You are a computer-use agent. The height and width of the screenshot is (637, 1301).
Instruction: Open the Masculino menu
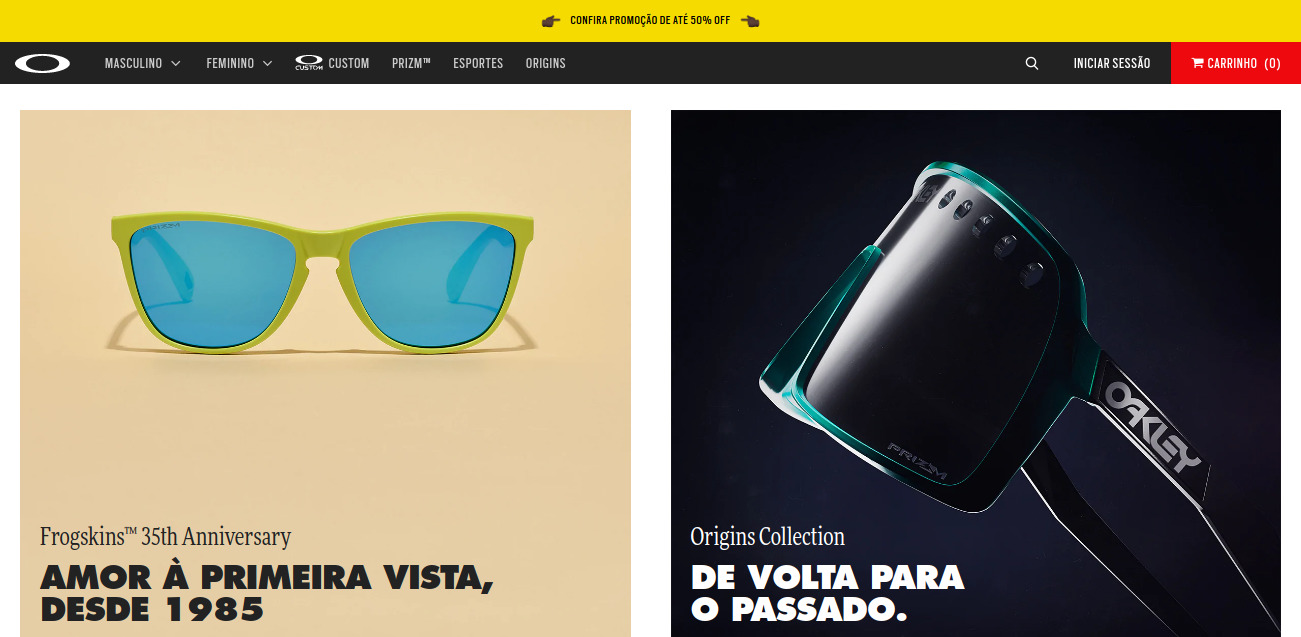133,63
